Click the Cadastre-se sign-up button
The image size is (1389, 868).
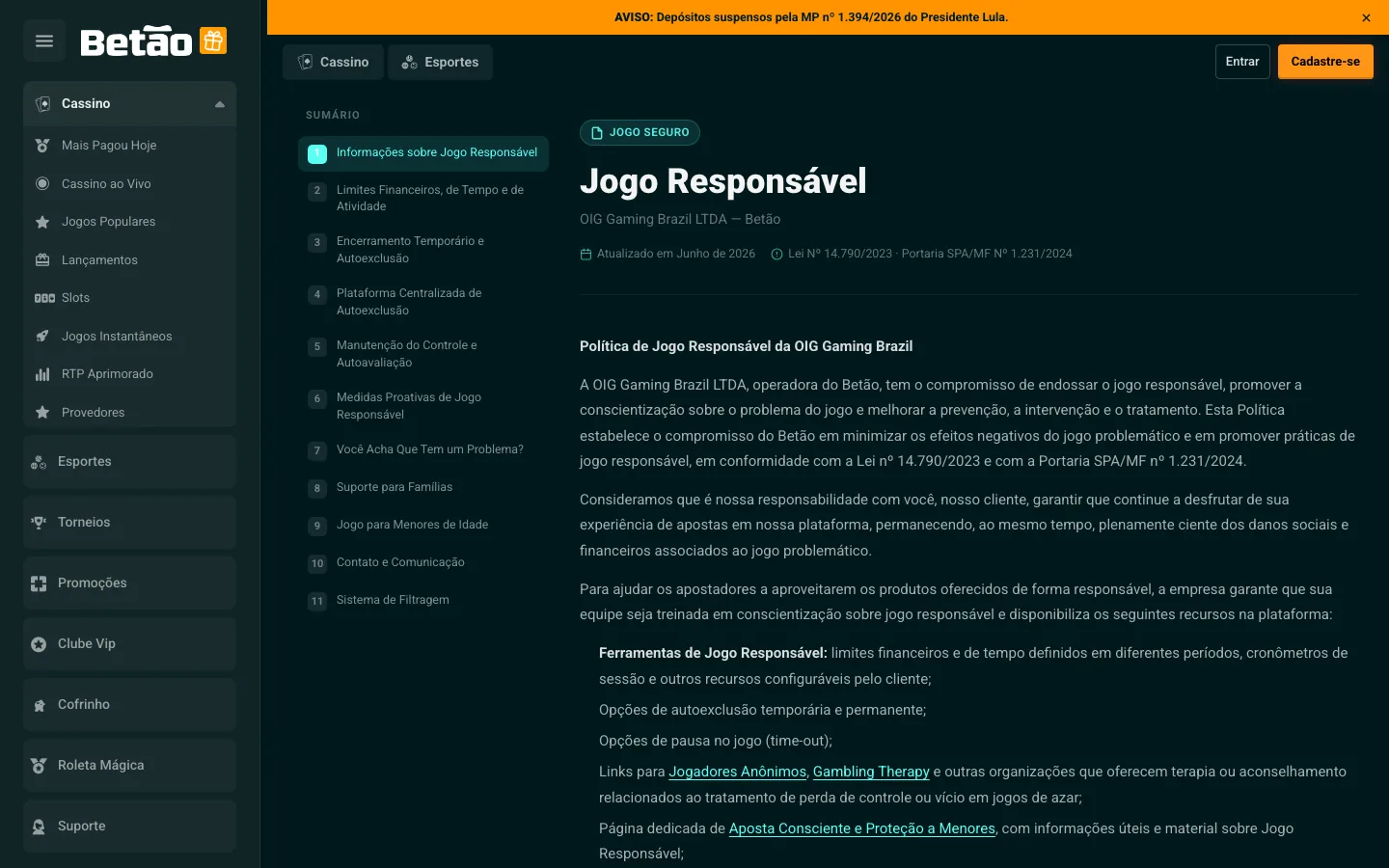(x=1325, y=62)
